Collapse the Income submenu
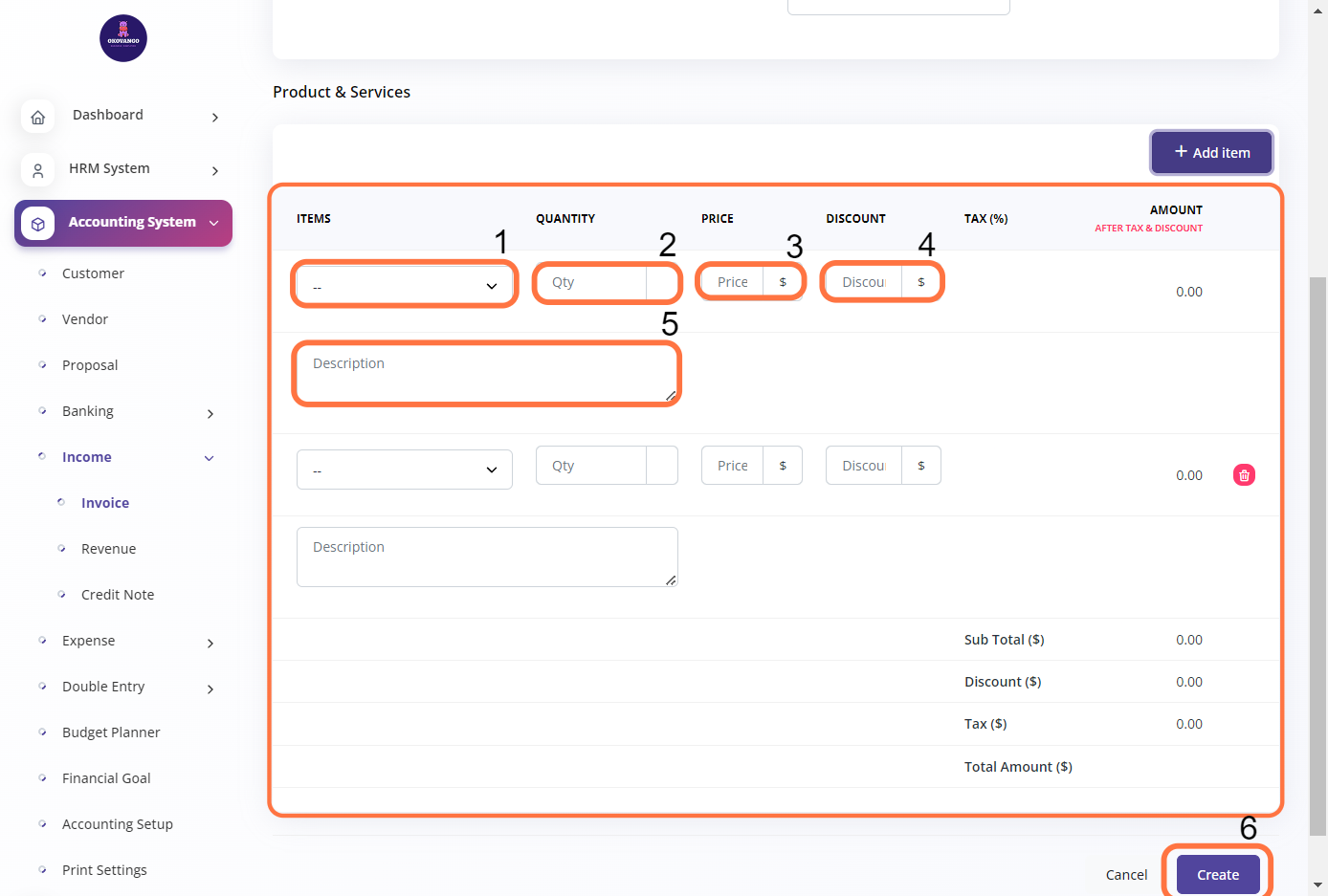The width and height of the screenshot is (1328, 896). click(x=210, y=458)
